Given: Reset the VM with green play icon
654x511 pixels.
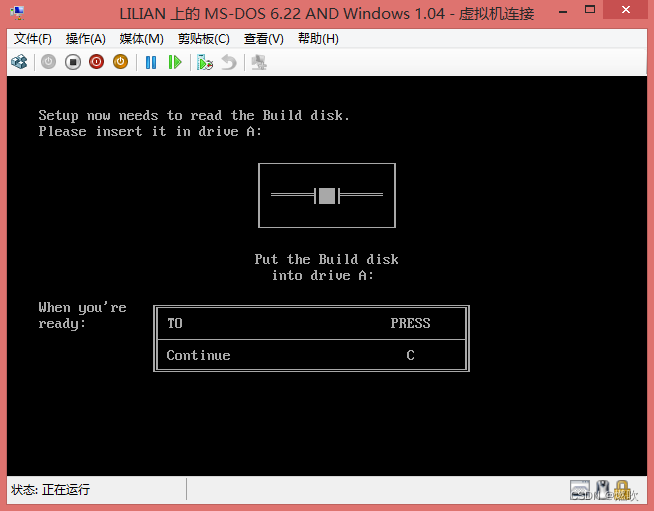Looking at the screenshot, I should (175, 63).
